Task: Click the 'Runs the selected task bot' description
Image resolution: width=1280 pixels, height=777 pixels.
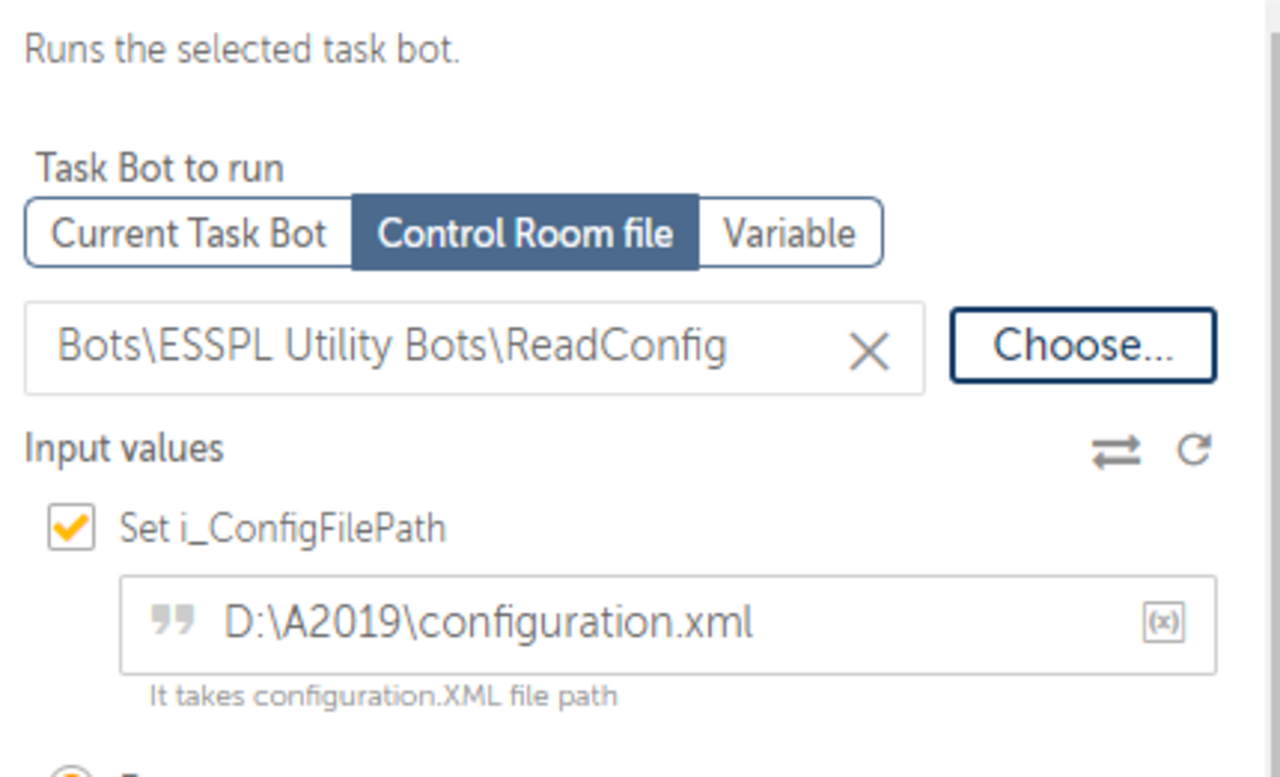Action: 242,49
